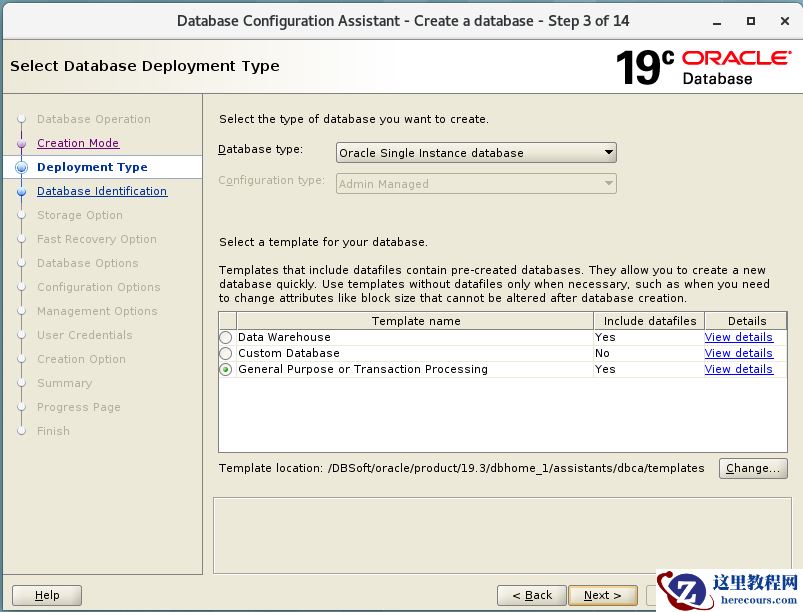Click the Custom Database template name

tap(289, 353)
